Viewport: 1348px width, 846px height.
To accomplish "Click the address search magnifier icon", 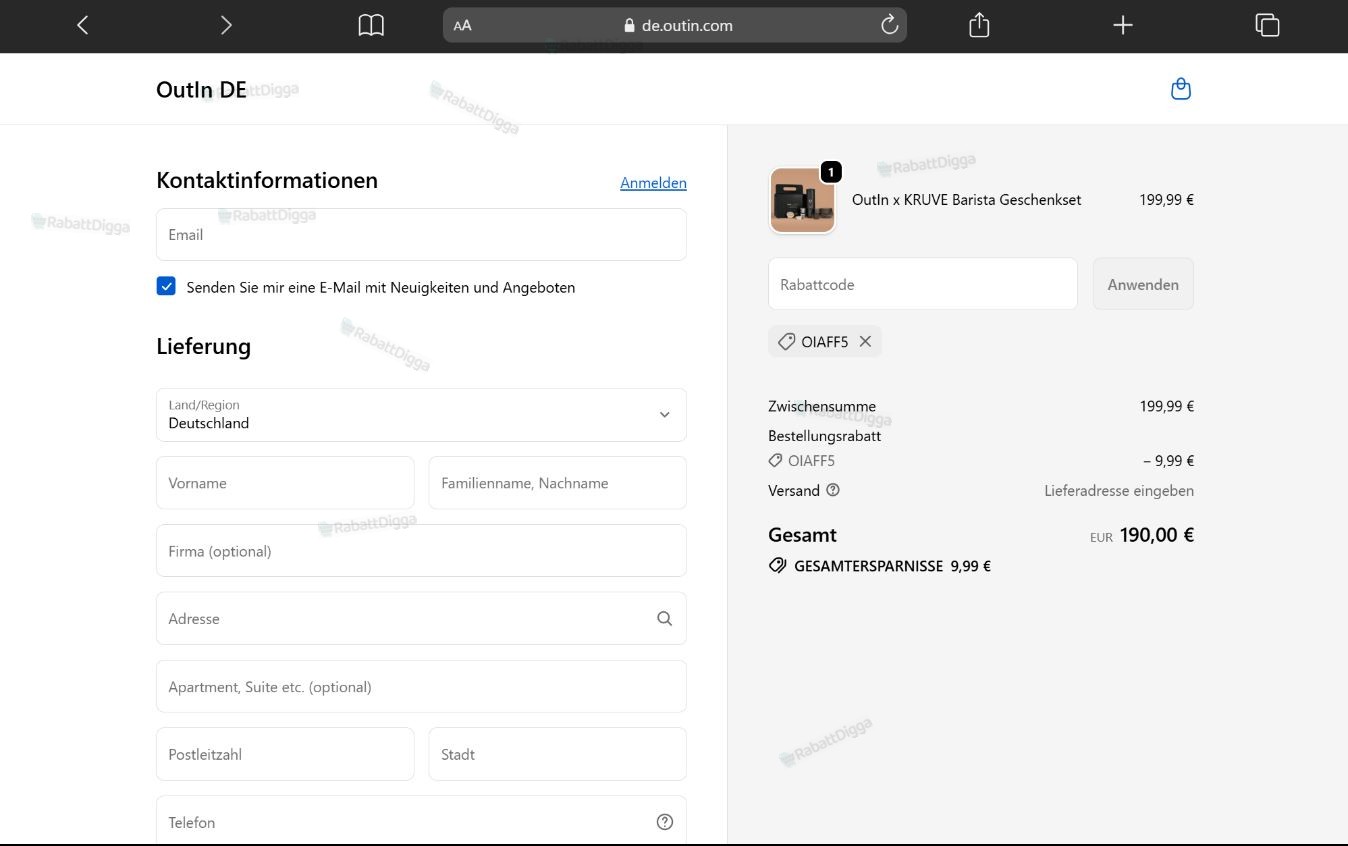I will [664, 619].
